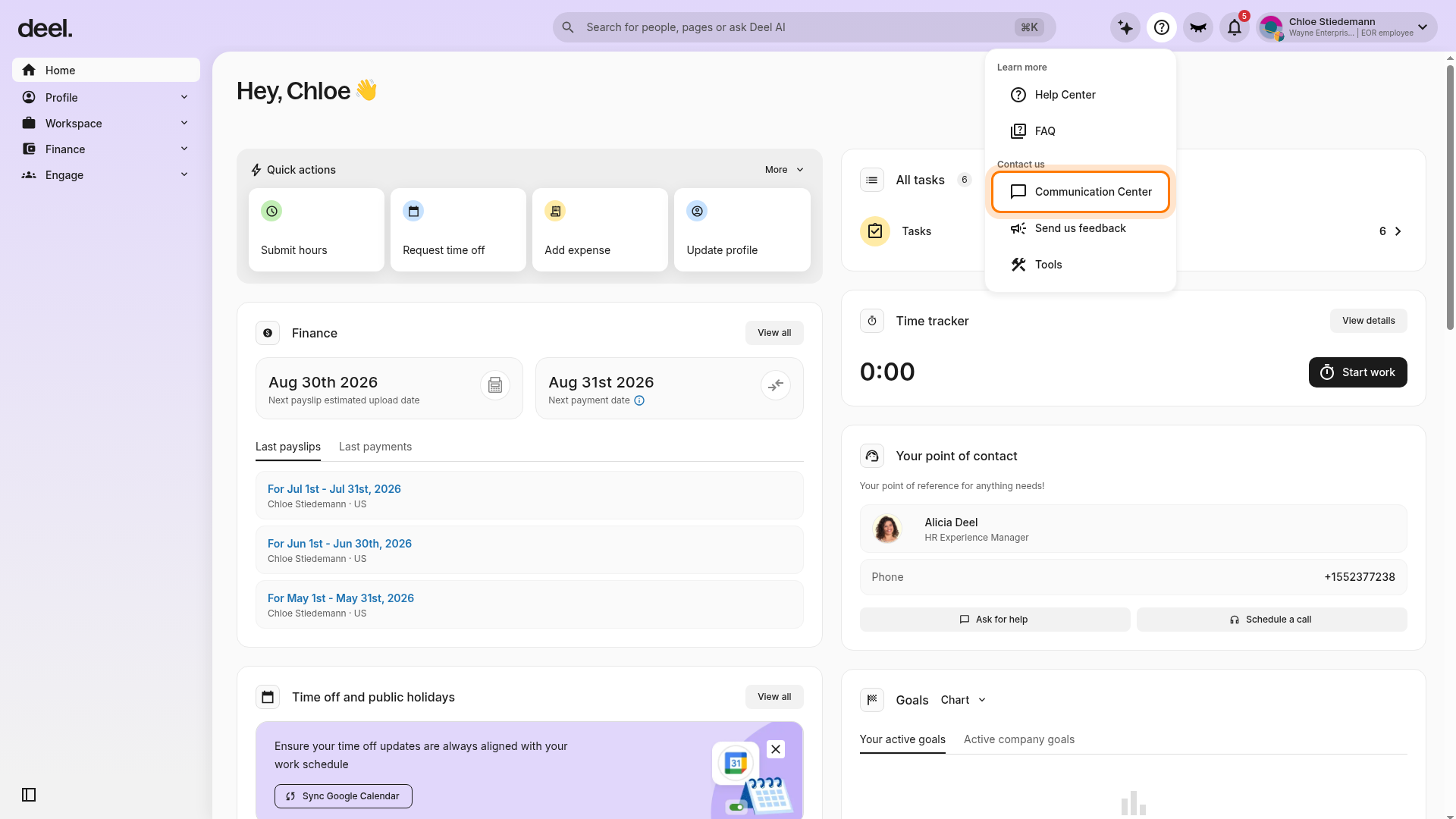Click Sync Google Calendar button
1456x819 pixels.
[x=344, y=796]
